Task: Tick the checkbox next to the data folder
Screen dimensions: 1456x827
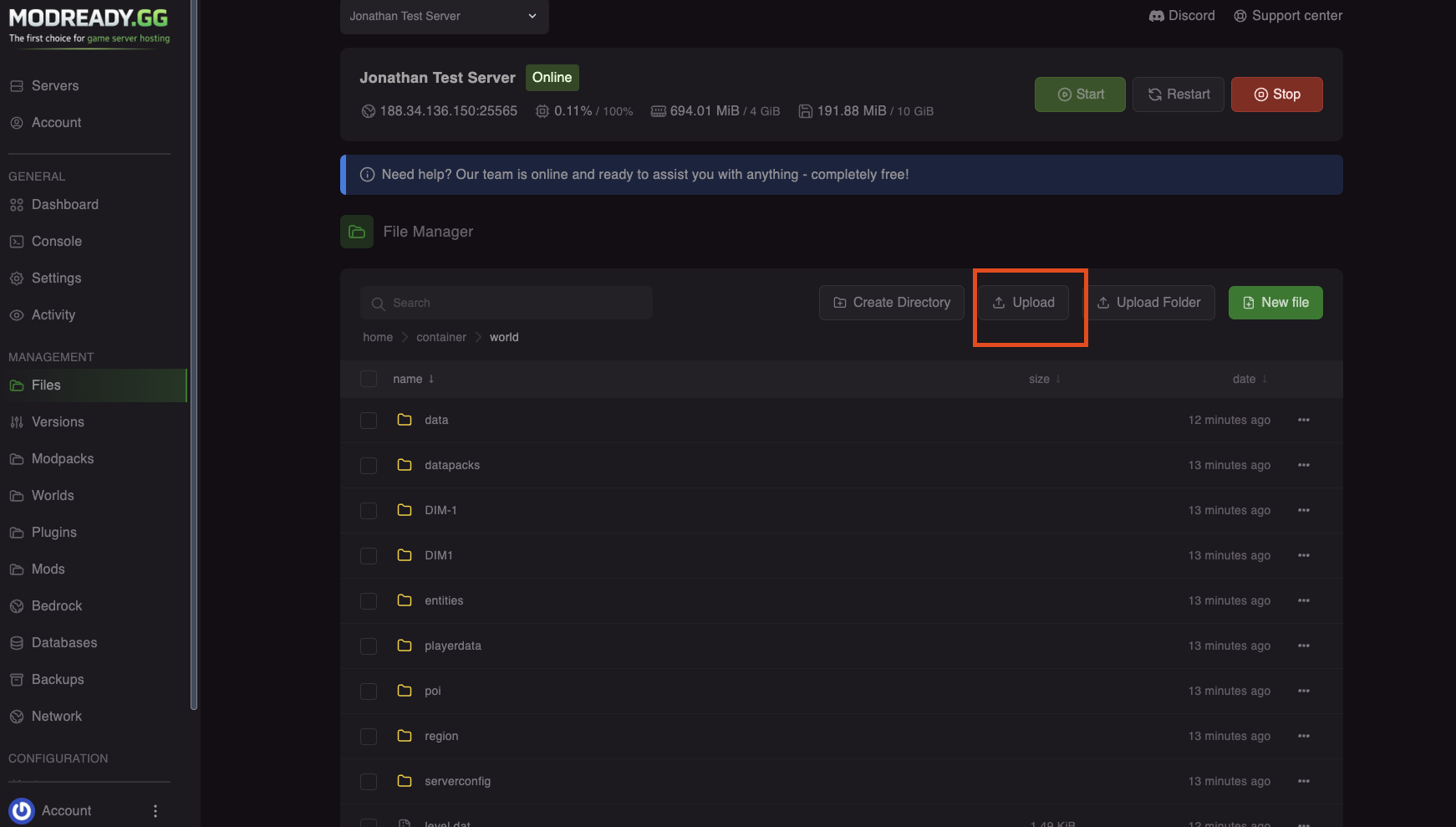Action: coord(368,420)
